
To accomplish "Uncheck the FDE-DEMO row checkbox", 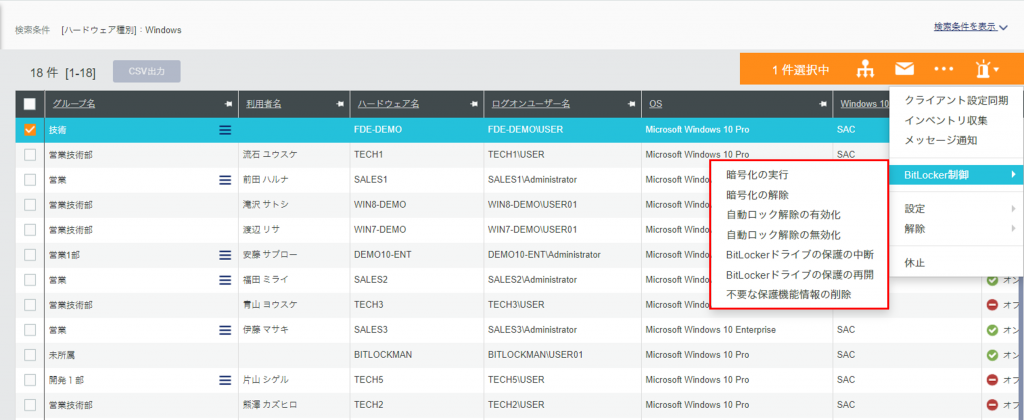I will (30, 130).
